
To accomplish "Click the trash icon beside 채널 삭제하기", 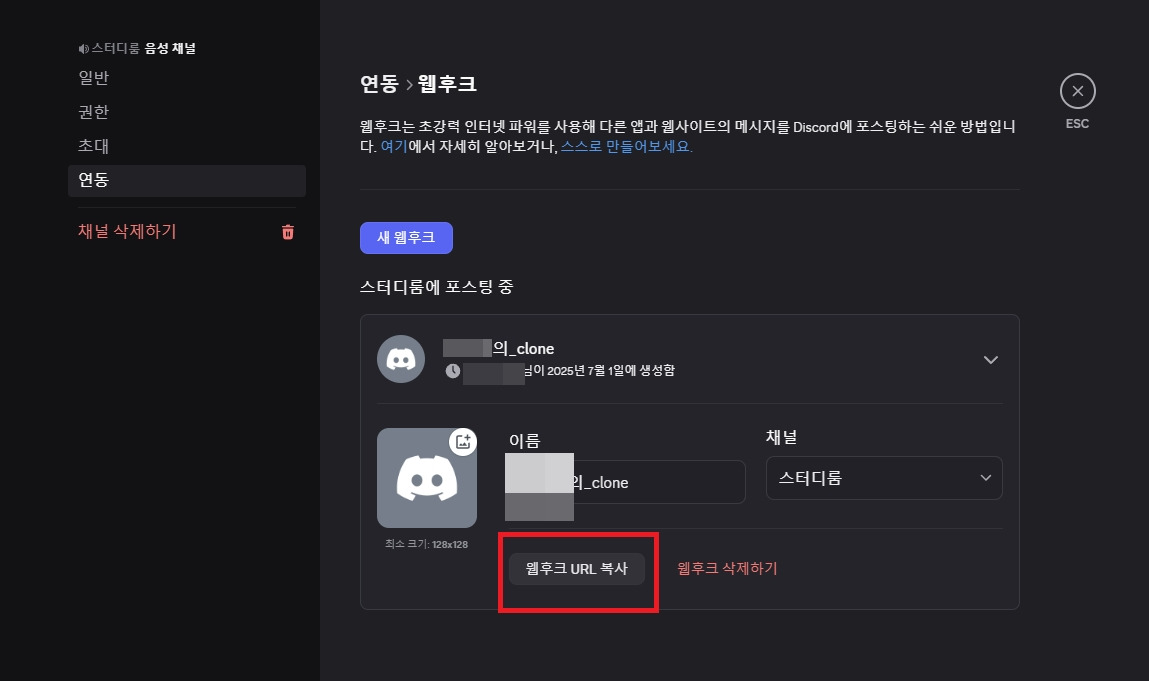I will (x=288, y=232).
